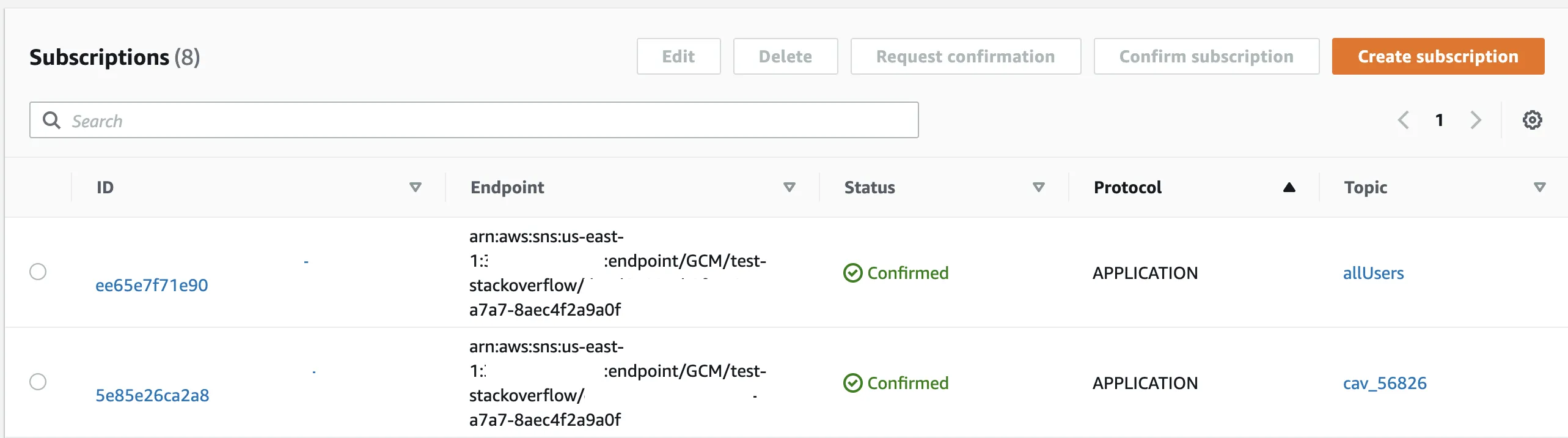Click the Create subscription button
The width and height of the screenshot is (1568, 438).
[x=1438, y=56]
